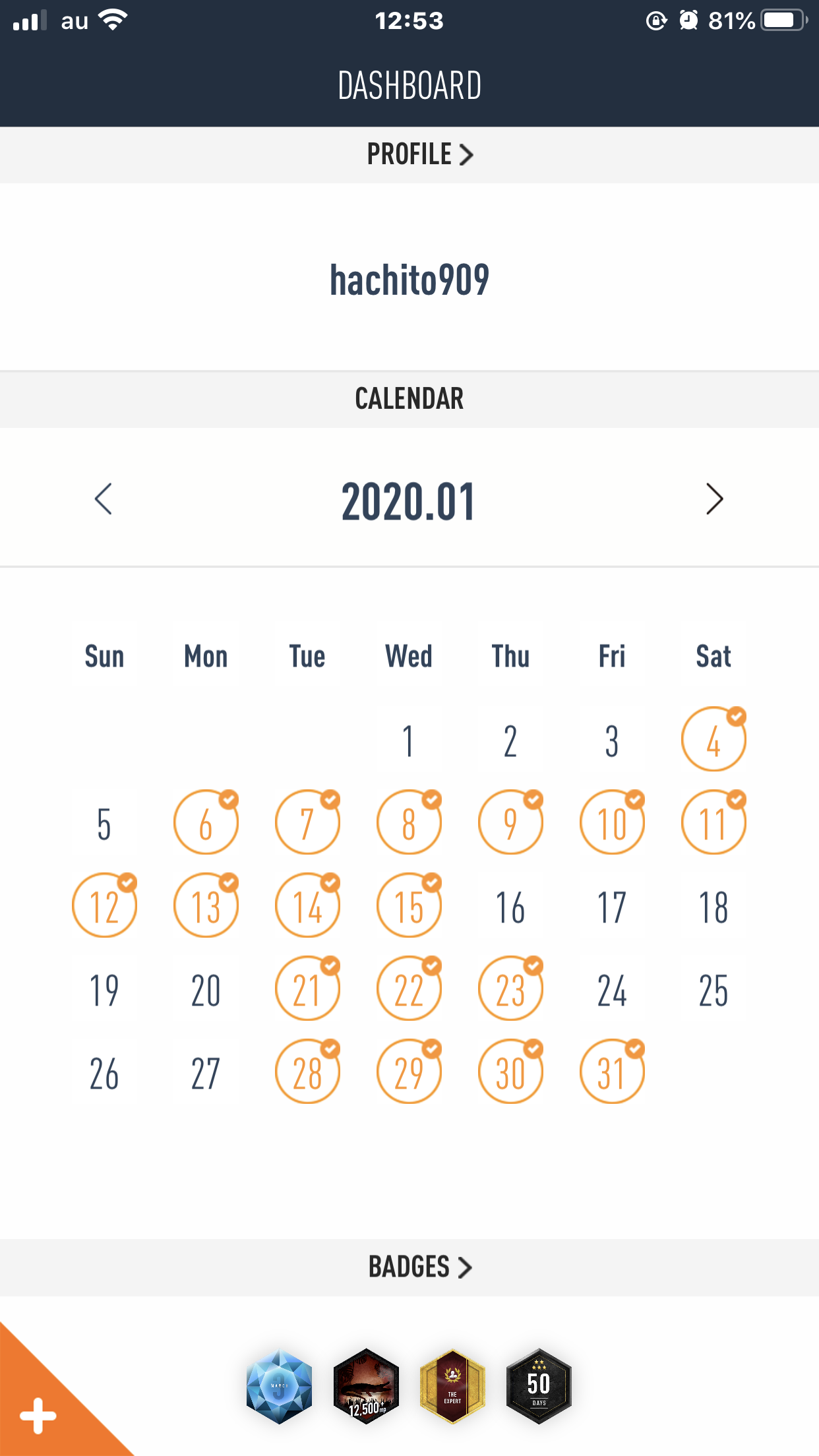Tap the alarm clock status icon
Viewport: 819px width, 1456px height.
(688, 21)
